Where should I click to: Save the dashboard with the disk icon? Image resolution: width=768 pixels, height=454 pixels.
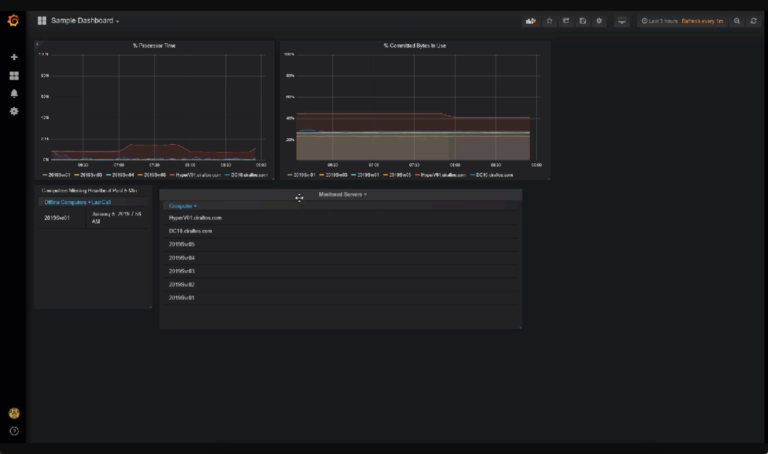click(583, 20)
